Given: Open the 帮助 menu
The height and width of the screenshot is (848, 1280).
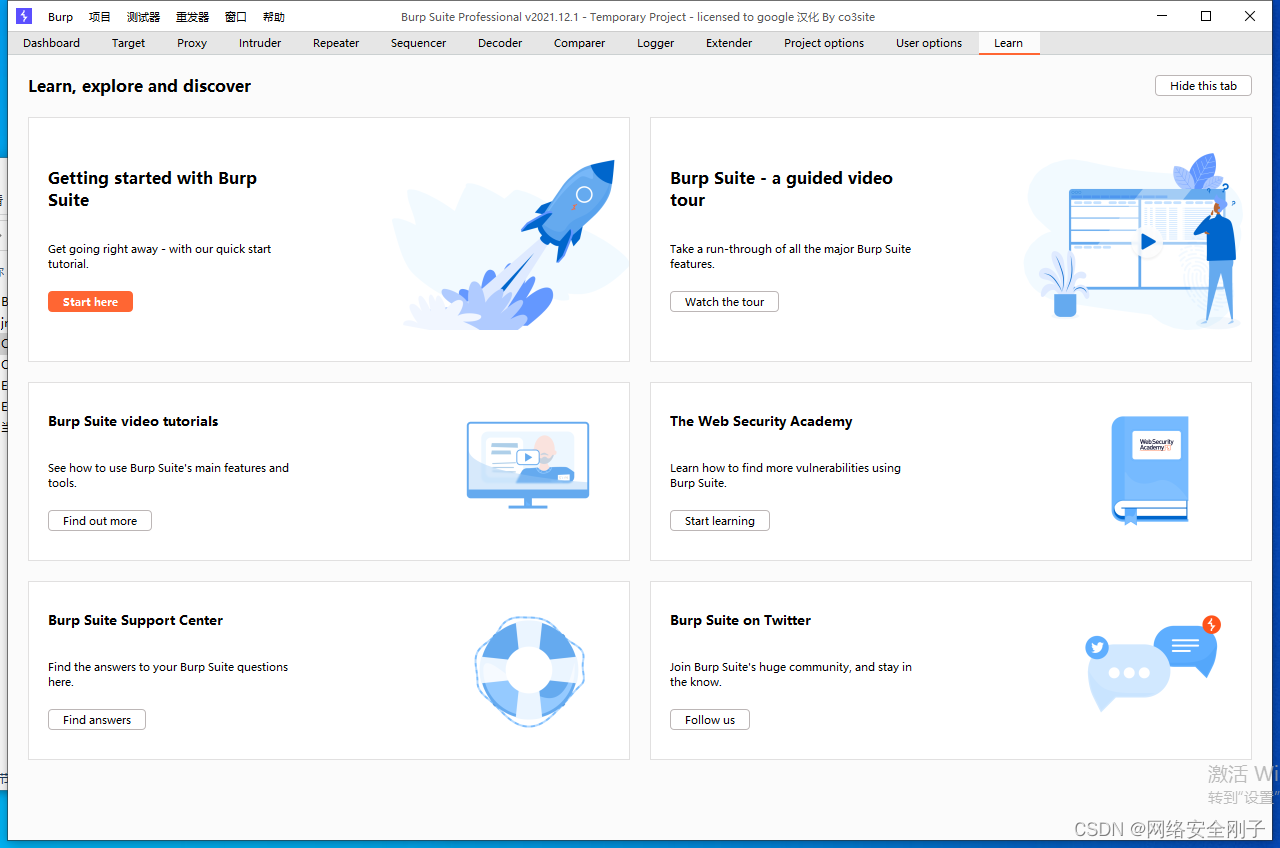Looking at the screenshot, I should (273, 17).
